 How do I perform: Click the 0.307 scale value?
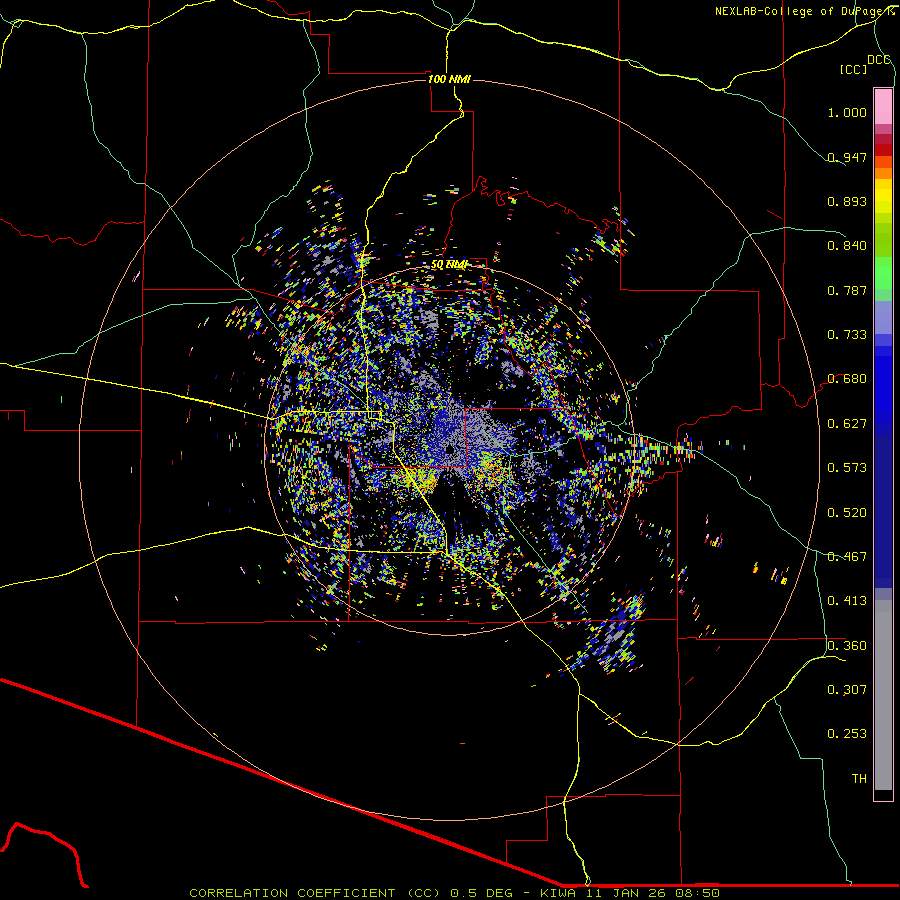847,690
